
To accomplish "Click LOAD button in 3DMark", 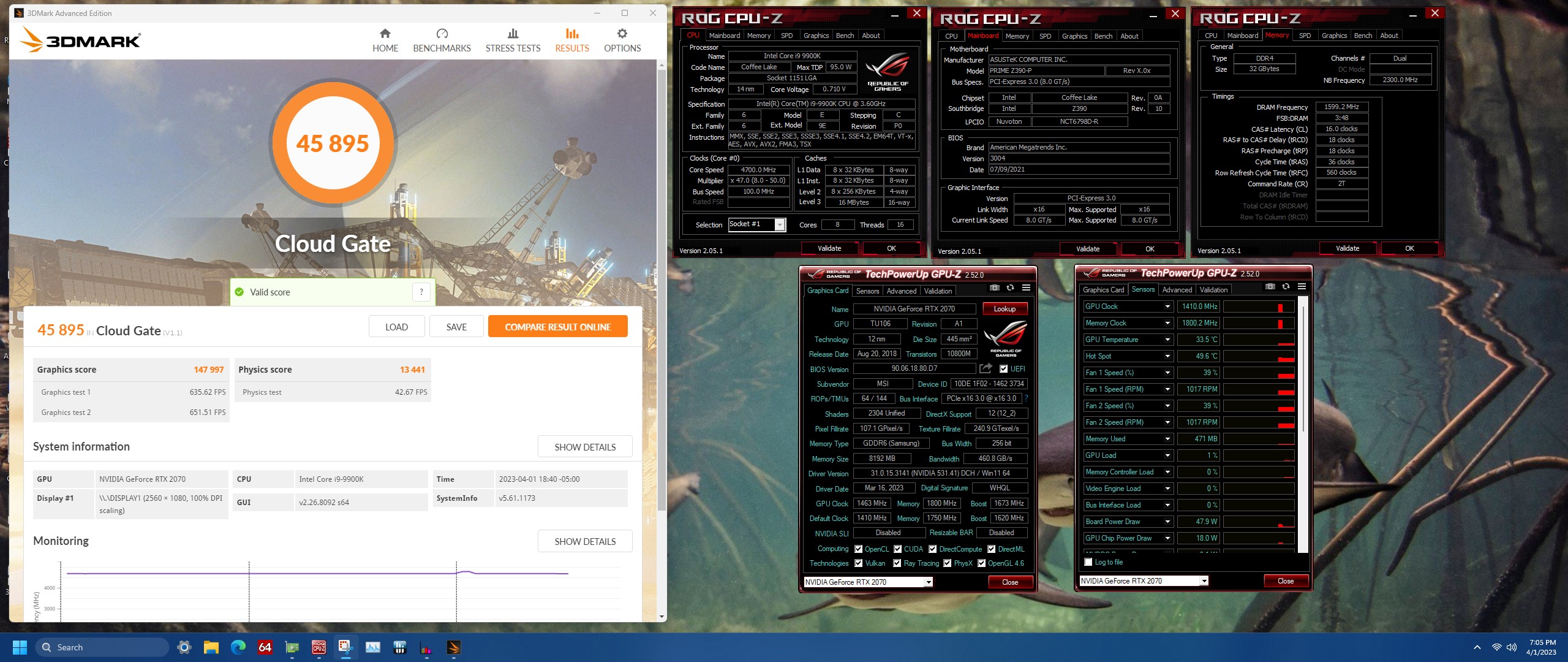I will (396, 327).
